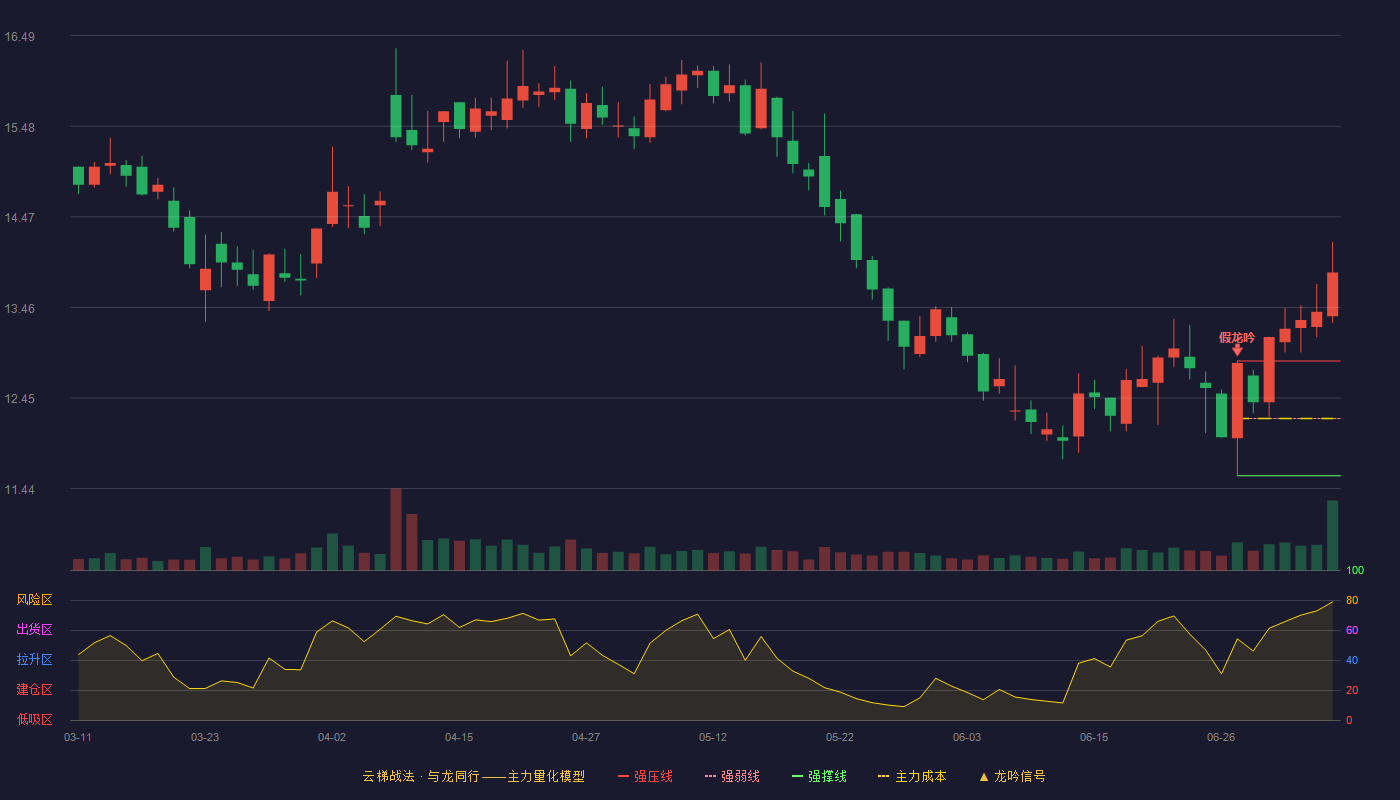Image resolution: width=1400 pixels, height=800 pixels.
Task: Click the 11.44 price axis label
Action: (x=19, y=490)
